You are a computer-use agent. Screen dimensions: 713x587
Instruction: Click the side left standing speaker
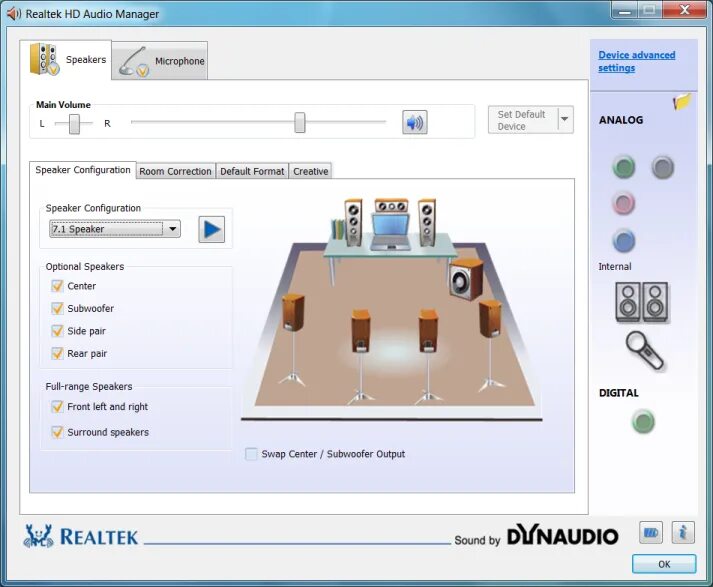[292, 339]
